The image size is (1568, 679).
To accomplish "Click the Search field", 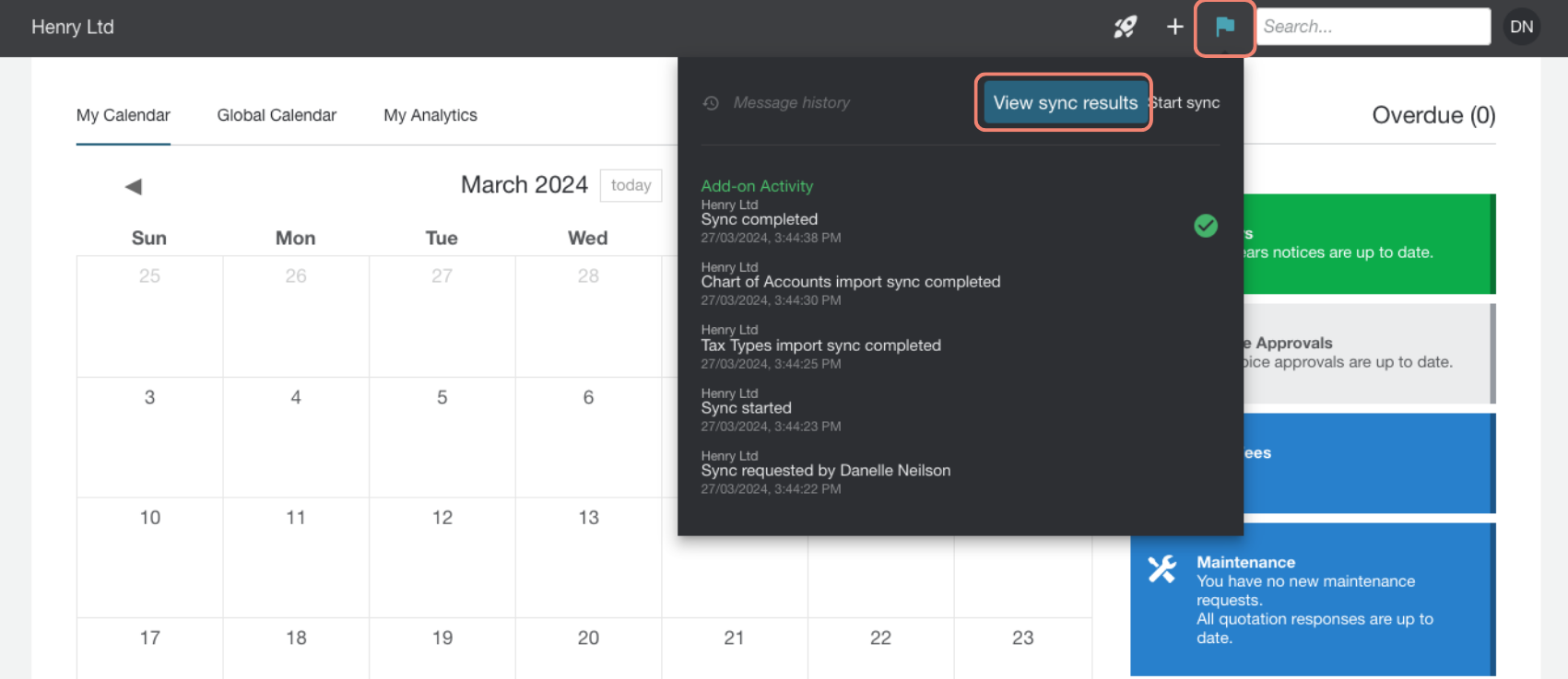I will 1373,26.
